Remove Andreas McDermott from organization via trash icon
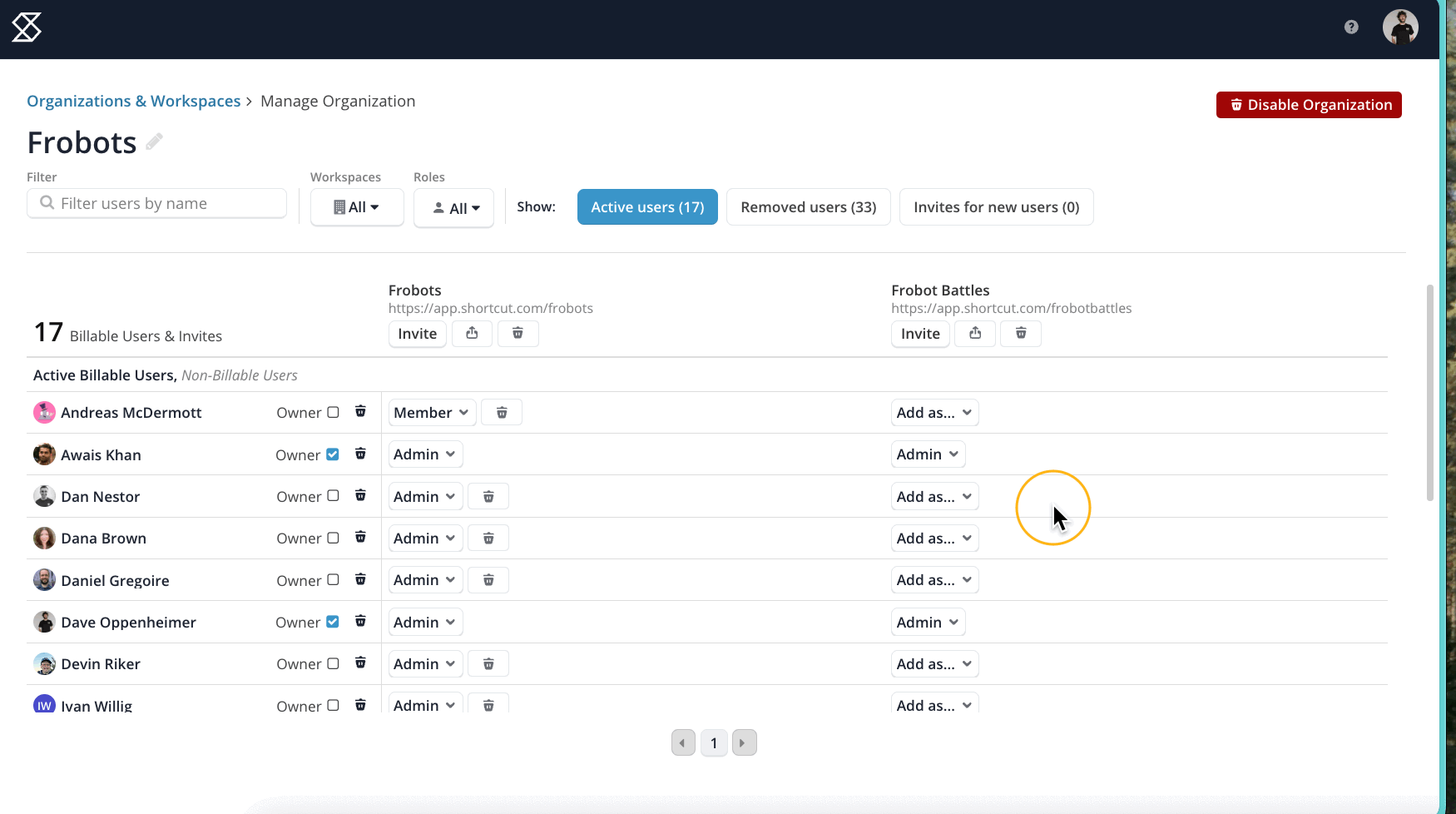This screenshot has width=1456, height=814. (x=360, y=411)
